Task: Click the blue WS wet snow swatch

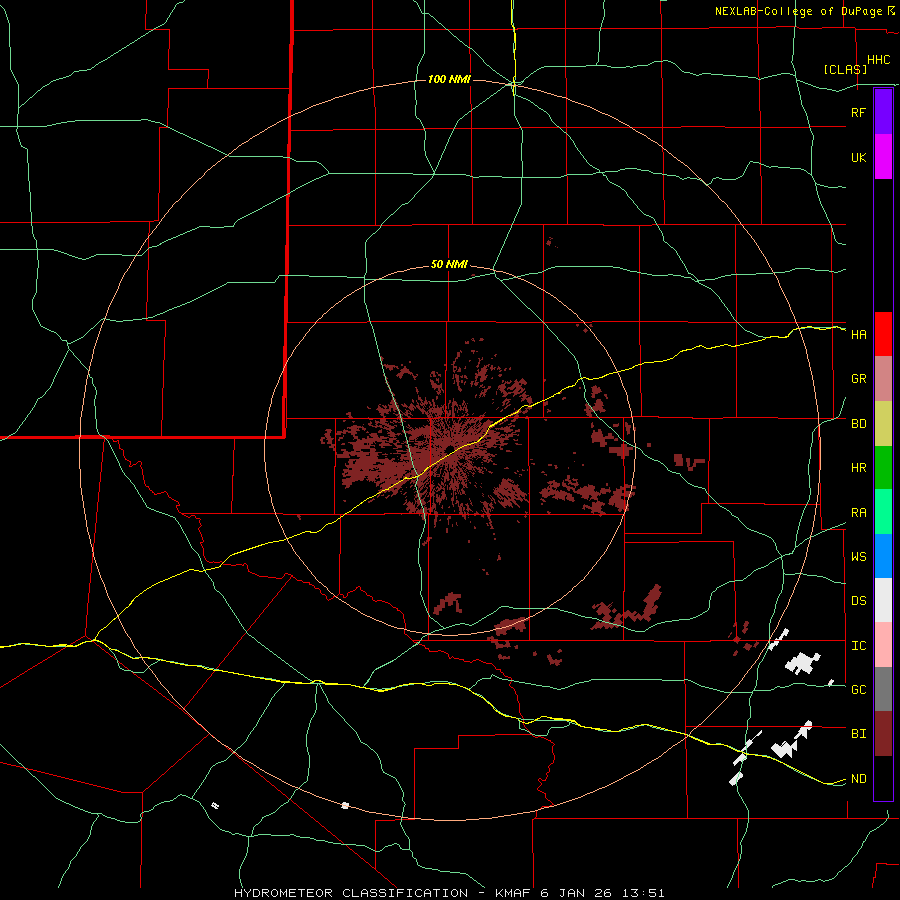Action: [883, 556]
